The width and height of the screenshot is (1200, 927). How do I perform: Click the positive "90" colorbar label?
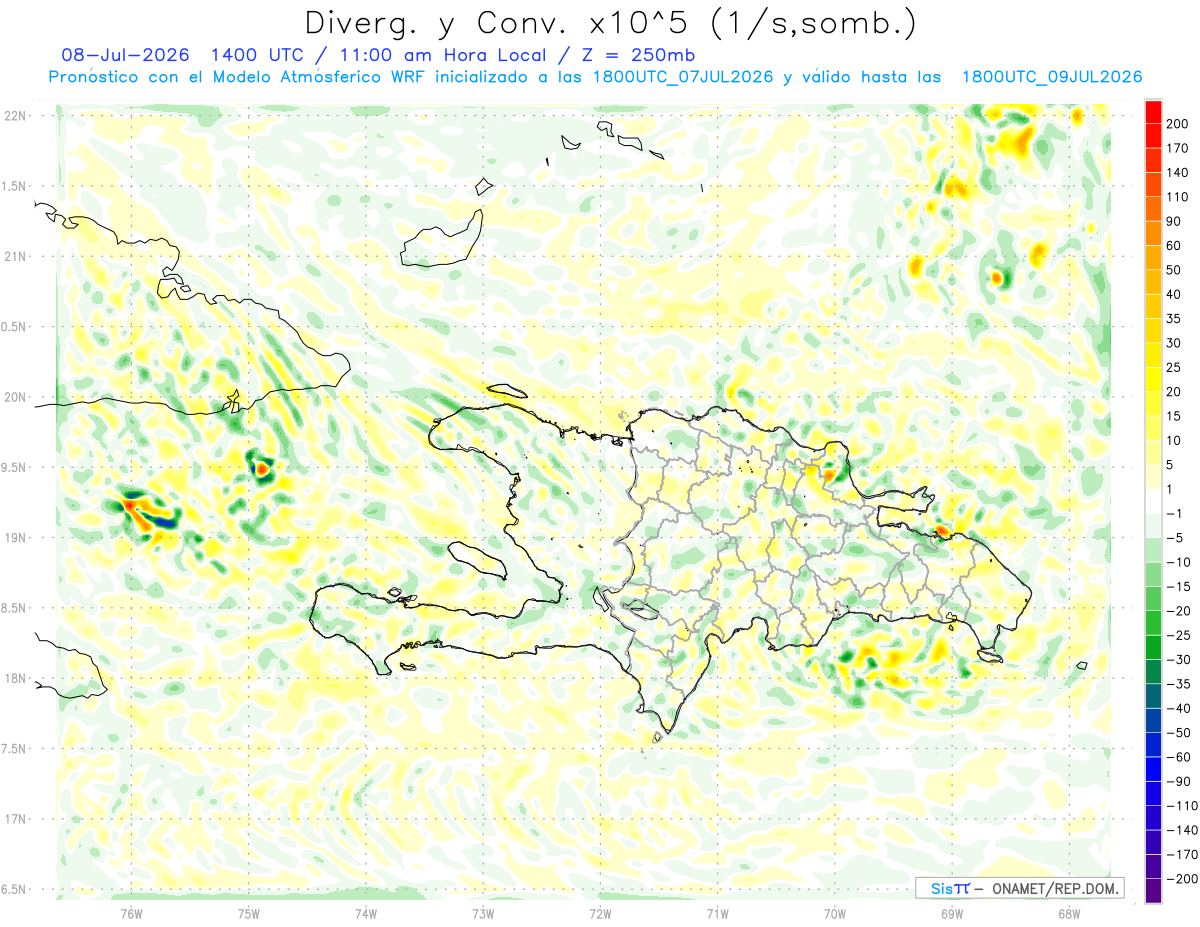(1176, 221)
